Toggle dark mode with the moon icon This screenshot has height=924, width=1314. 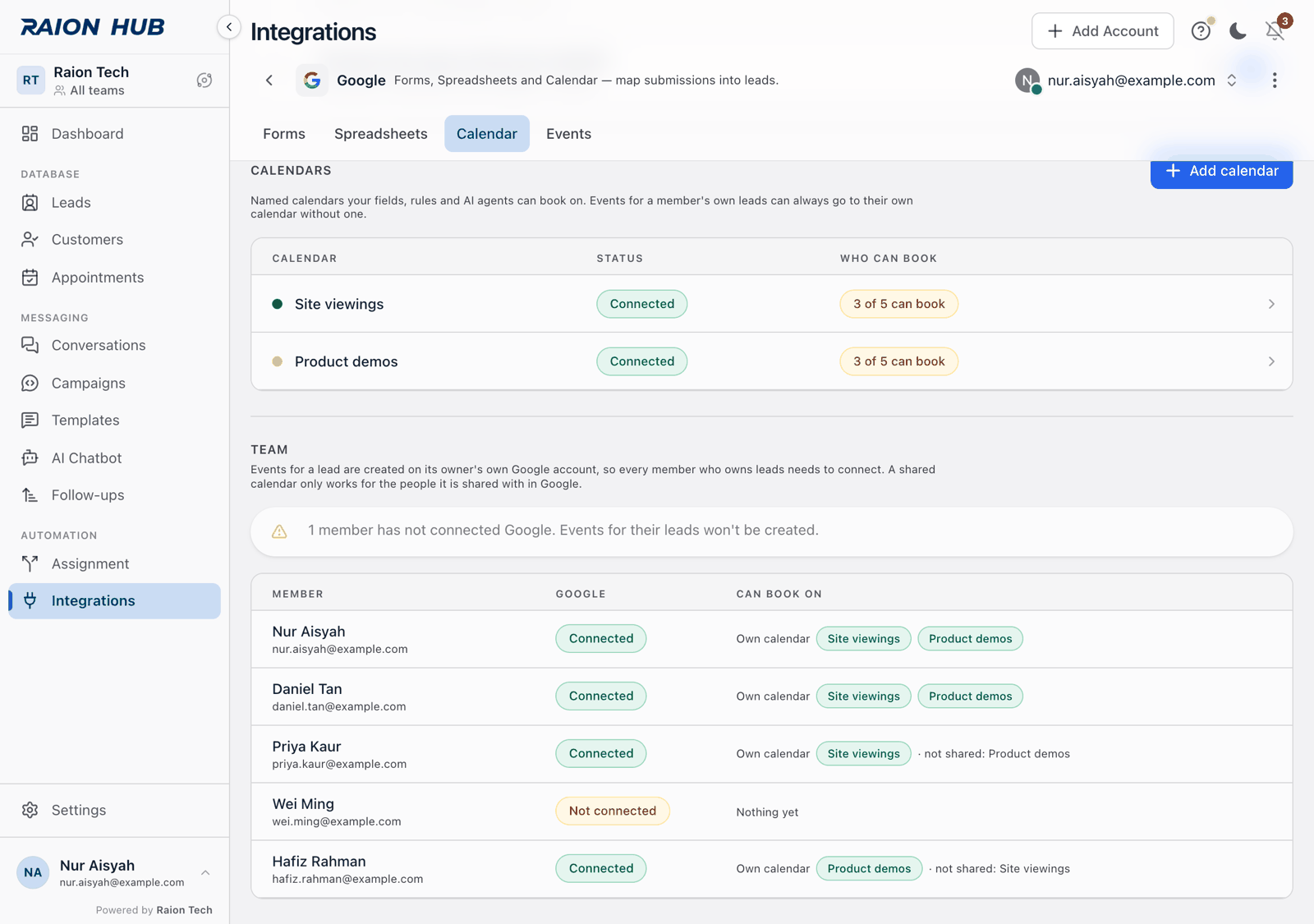click(1238, 31)
